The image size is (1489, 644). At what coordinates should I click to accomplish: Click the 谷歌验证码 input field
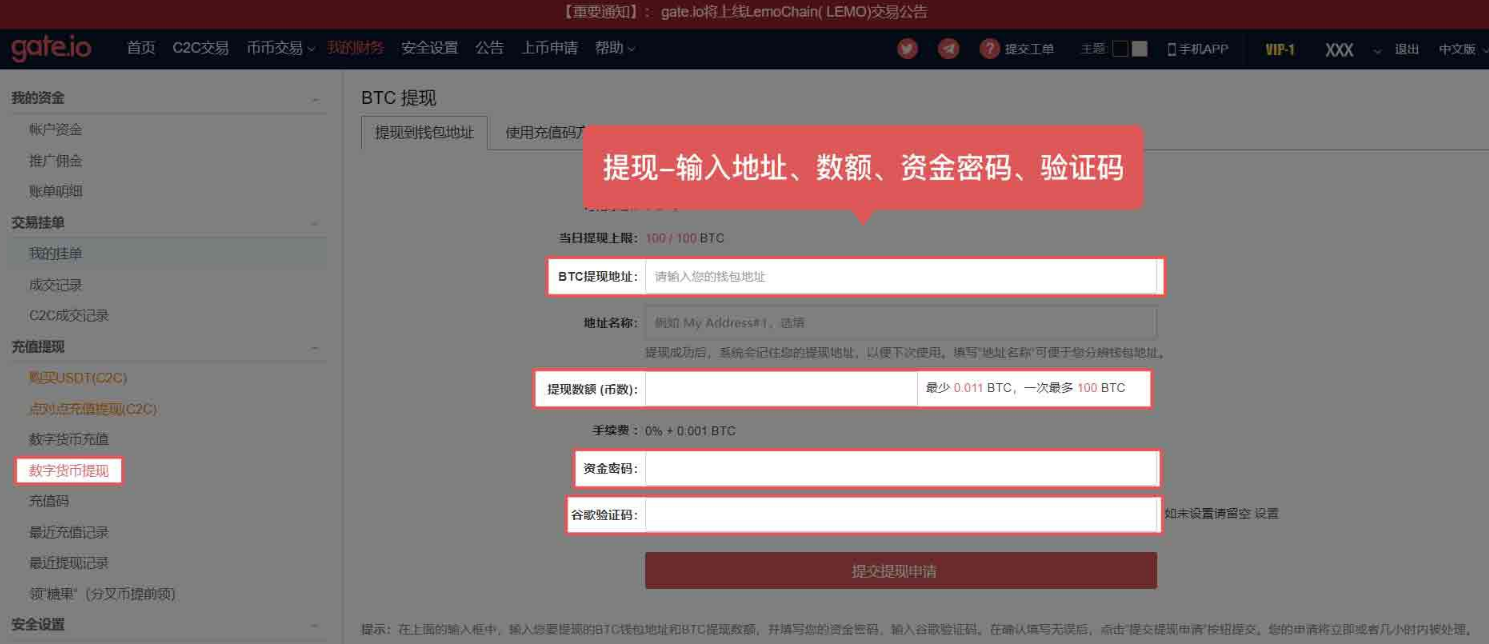901,515
